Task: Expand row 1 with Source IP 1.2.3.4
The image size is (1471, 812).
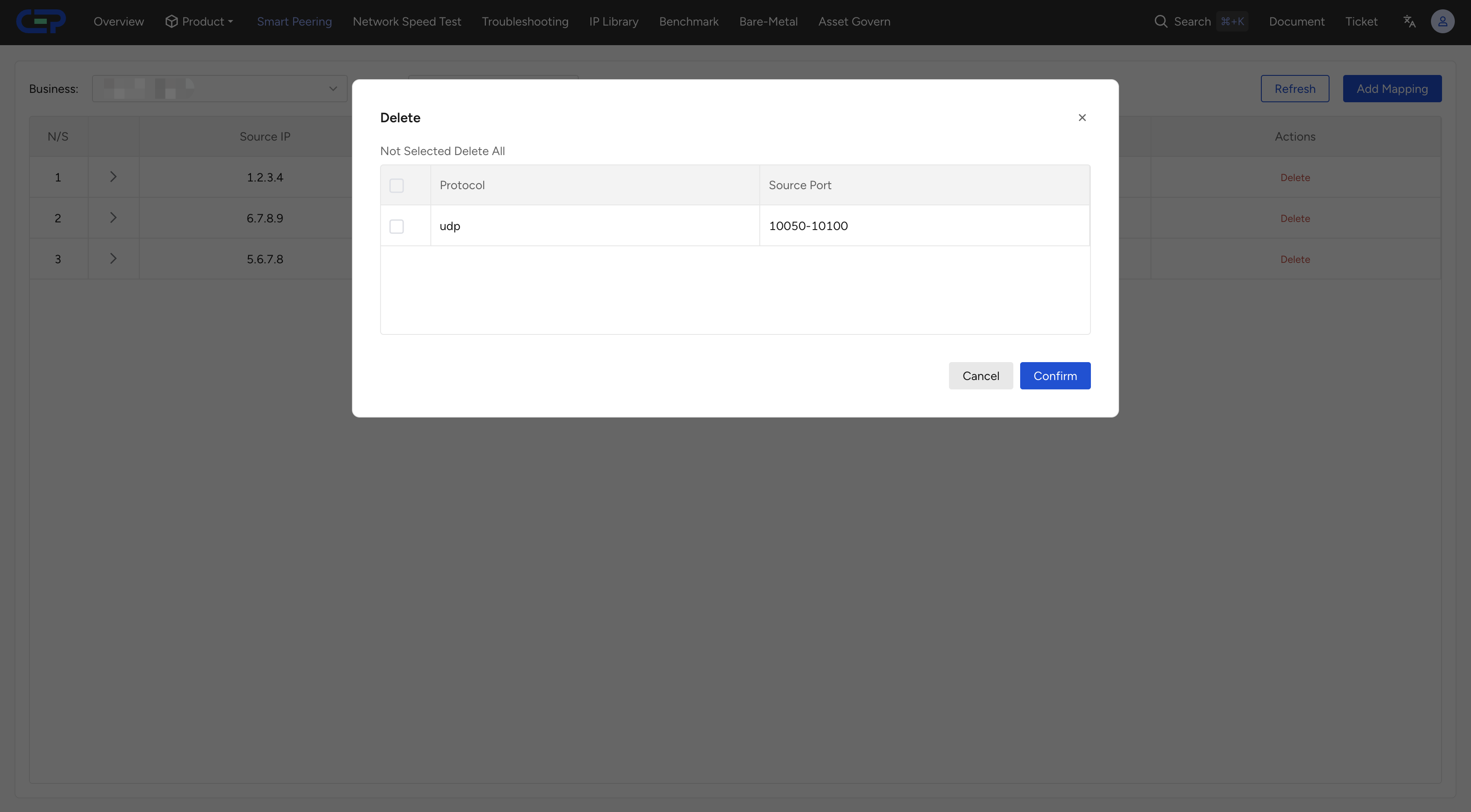Action: (x=113, y=177)
